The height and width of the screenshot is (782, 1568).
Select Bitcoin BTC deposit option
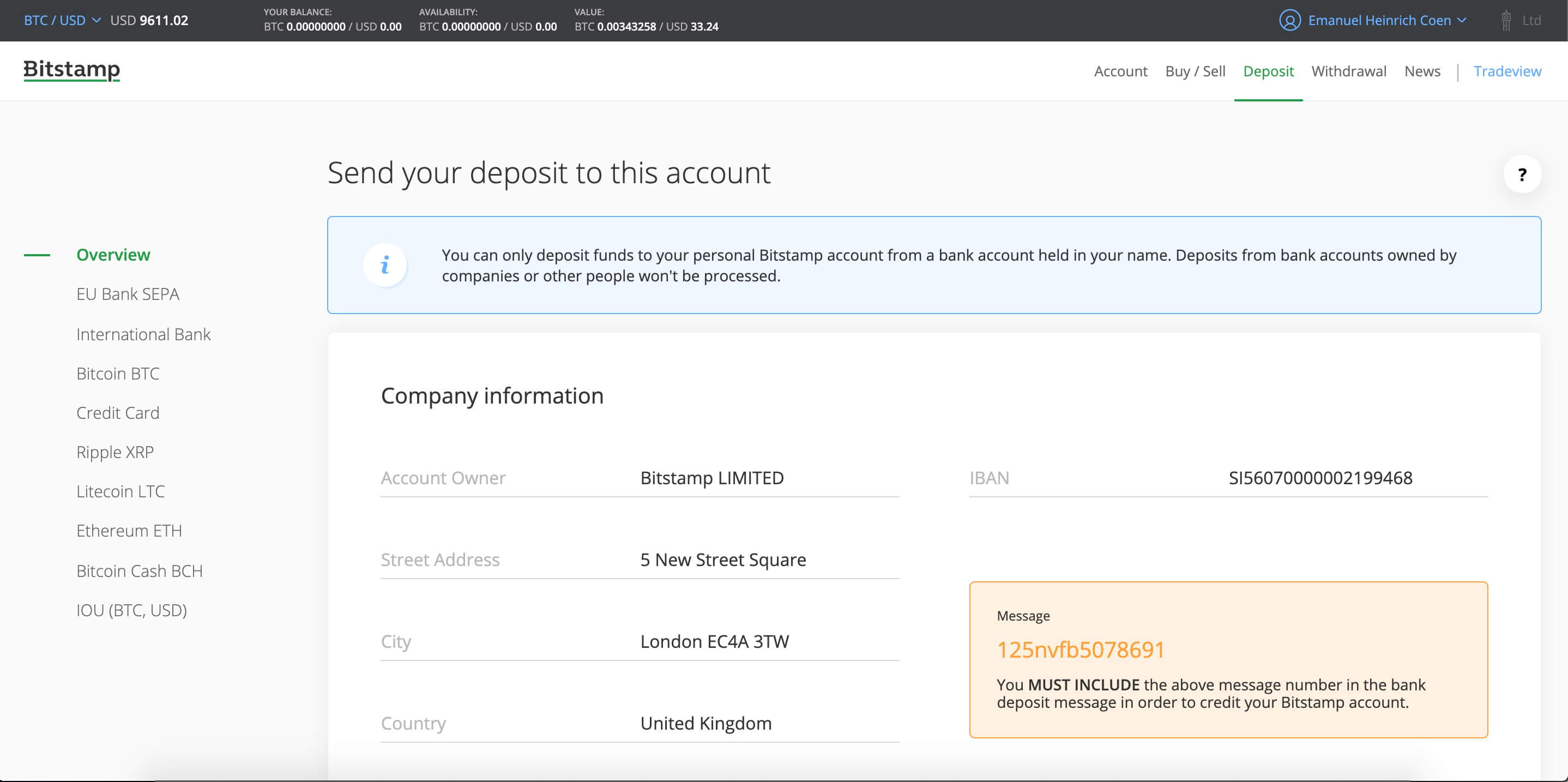coord(118,374)
